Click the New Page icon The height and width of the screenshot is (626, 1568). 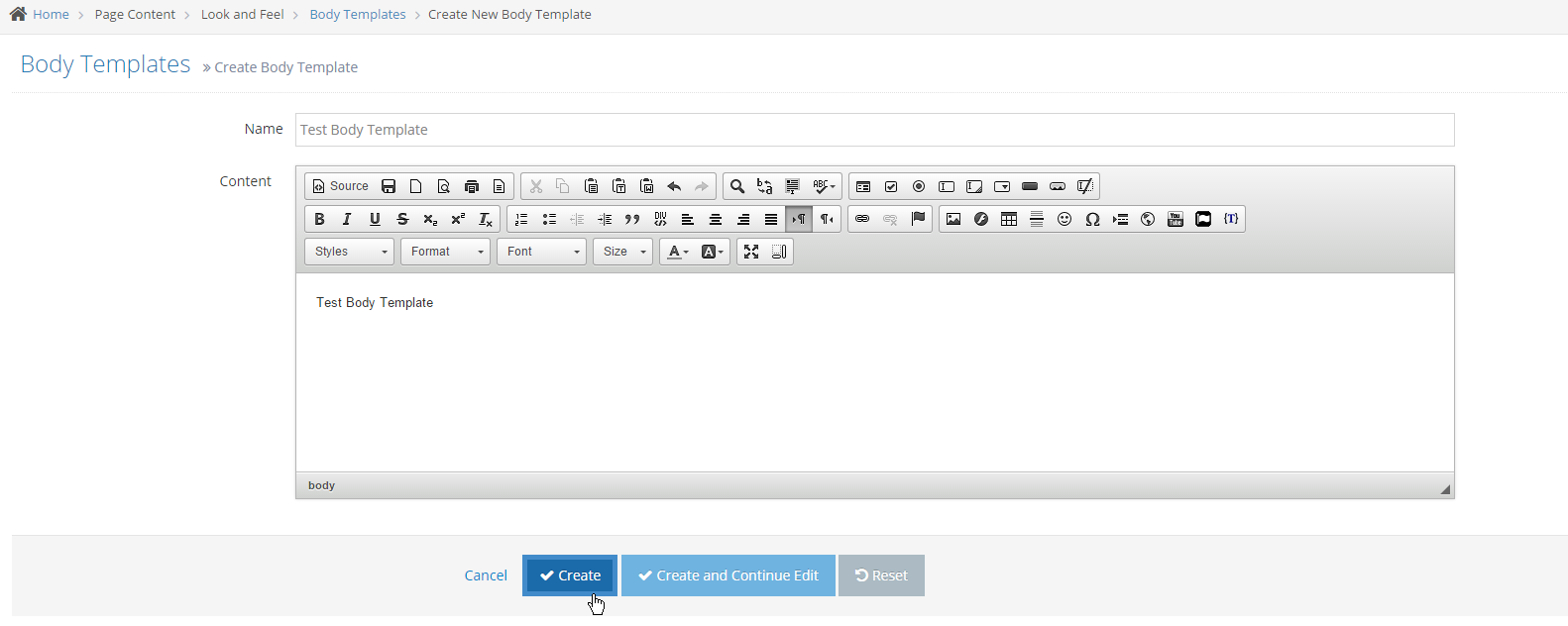pyautogui.click(x=416, y=186)
